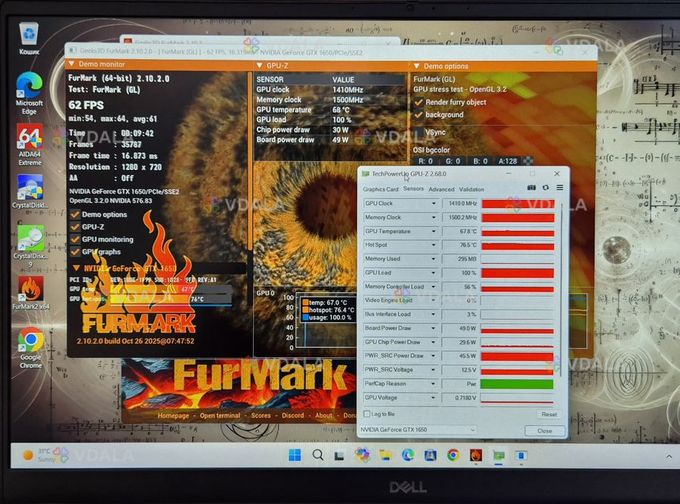Open the OSI bgcolor color preview swatch
The image size is (680, 504).
528,161
